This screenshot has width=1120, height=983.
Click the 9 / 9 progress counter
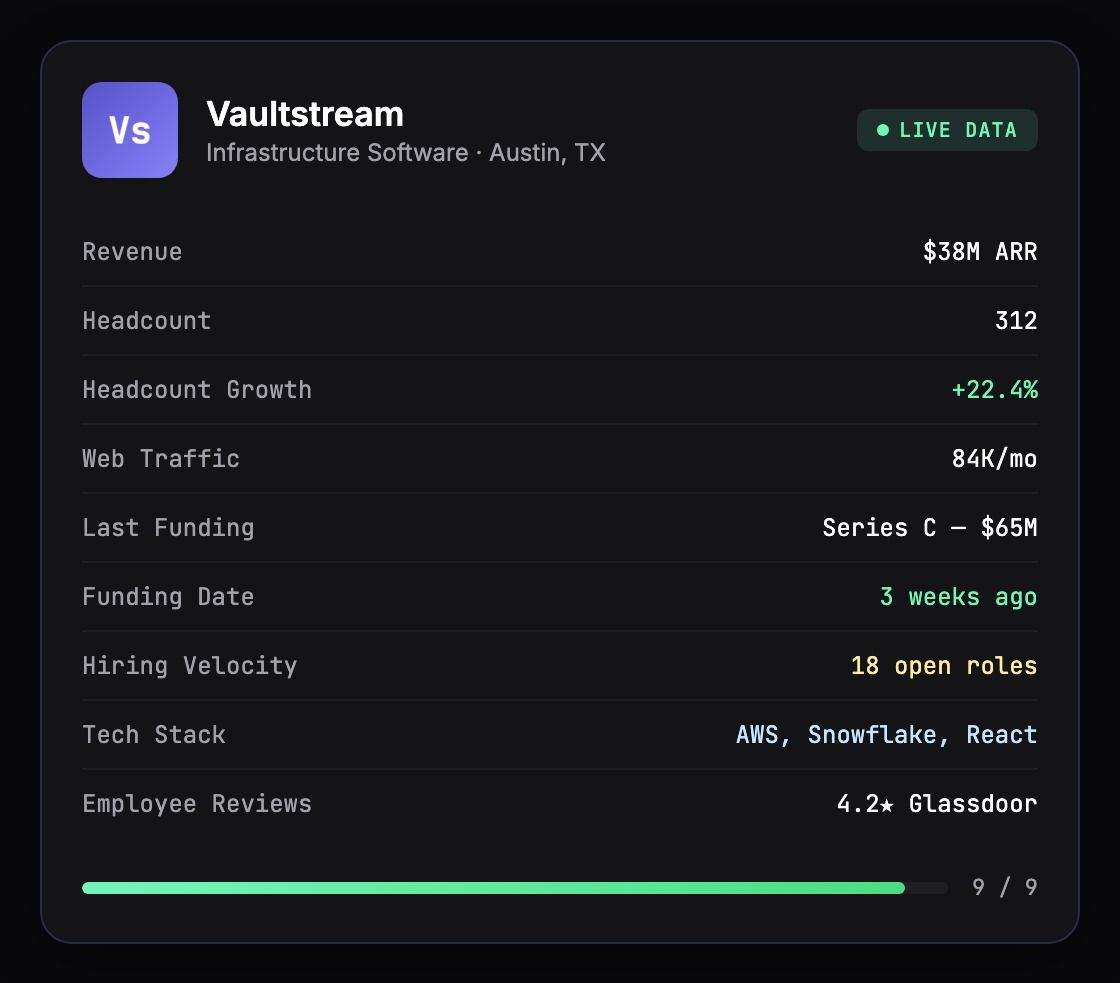[1005, 887]
